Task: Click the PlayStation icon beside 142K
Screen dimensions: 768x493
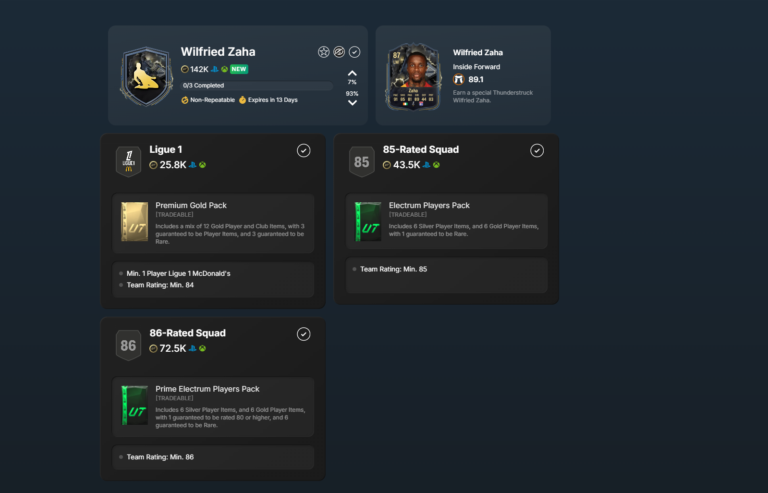Action: [x=215, y=69]
